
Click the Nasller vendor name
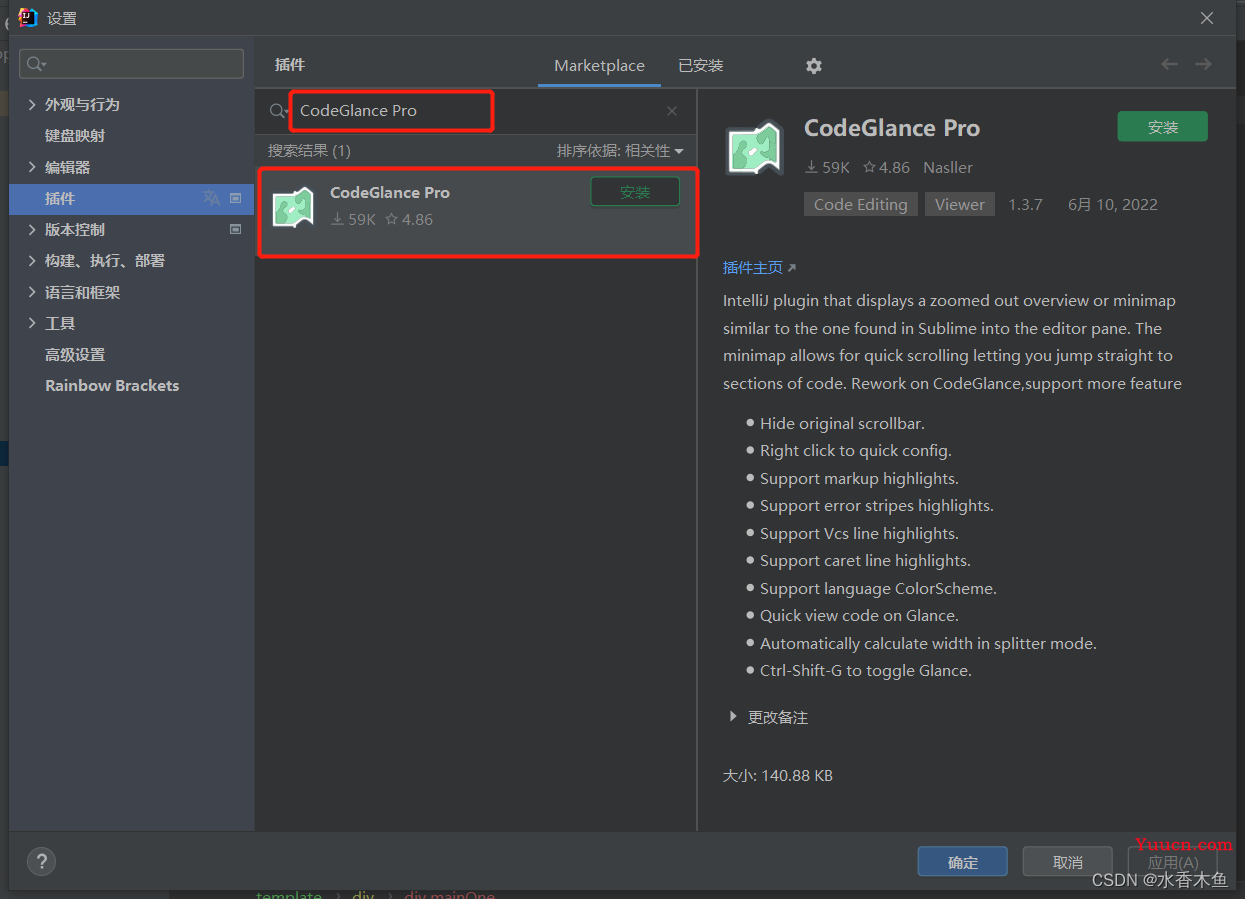(x=948, y=168)
